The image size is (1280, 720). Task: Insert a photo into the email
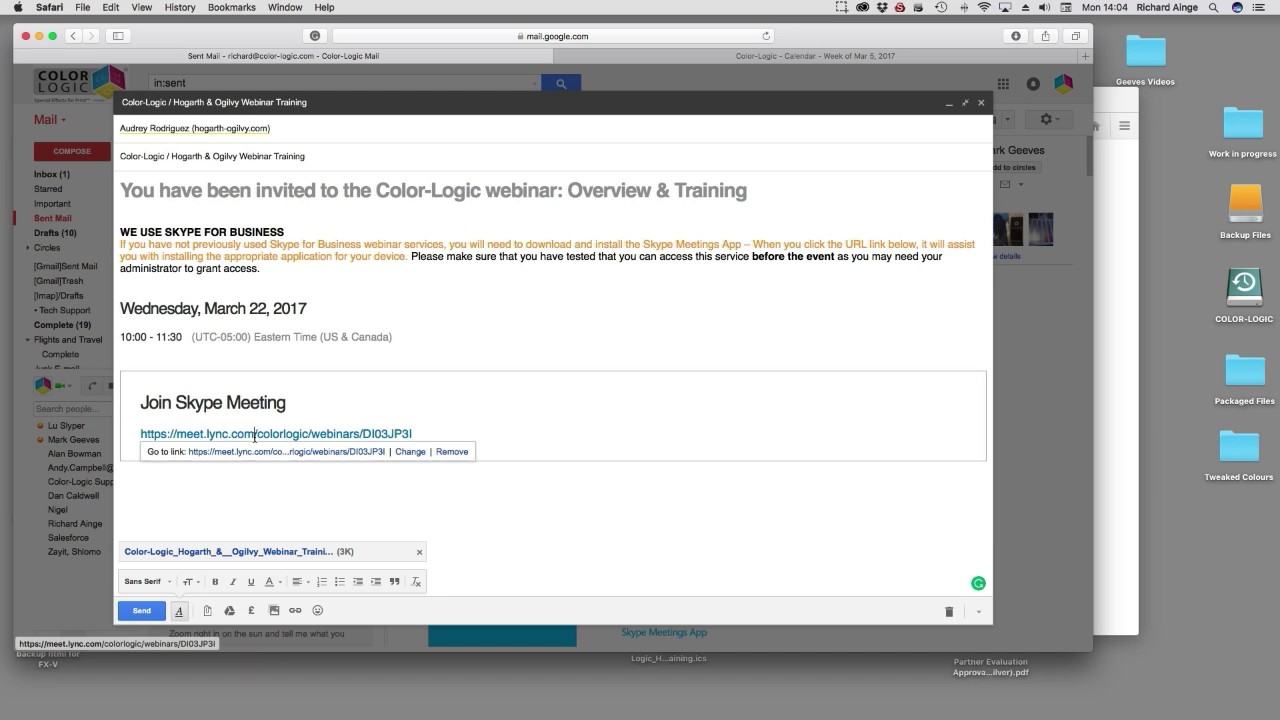pos(273,611)
